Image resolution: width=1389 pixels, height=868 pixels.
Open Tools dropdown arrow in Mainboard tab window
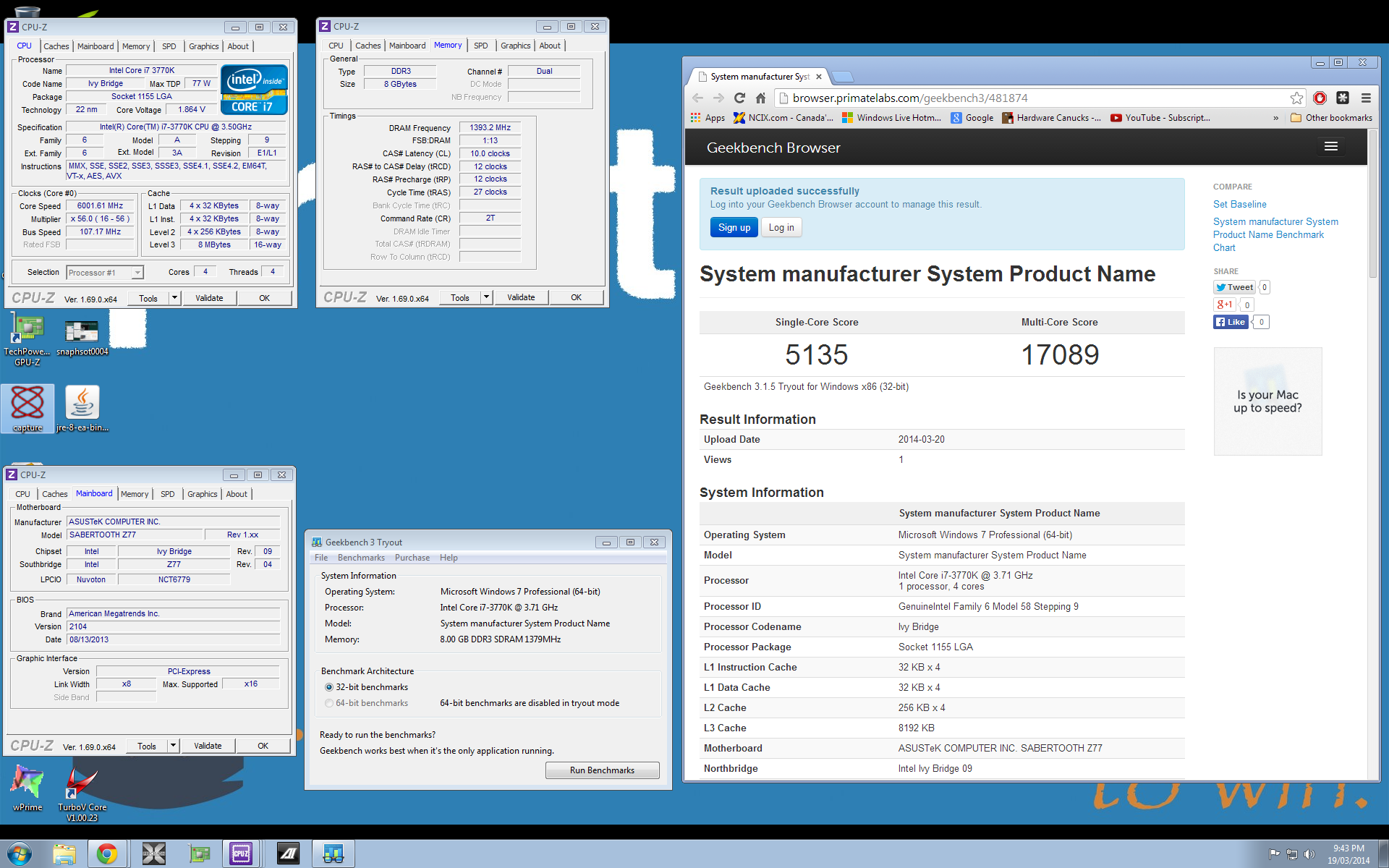pyautogui.click(x=173, y=746)
